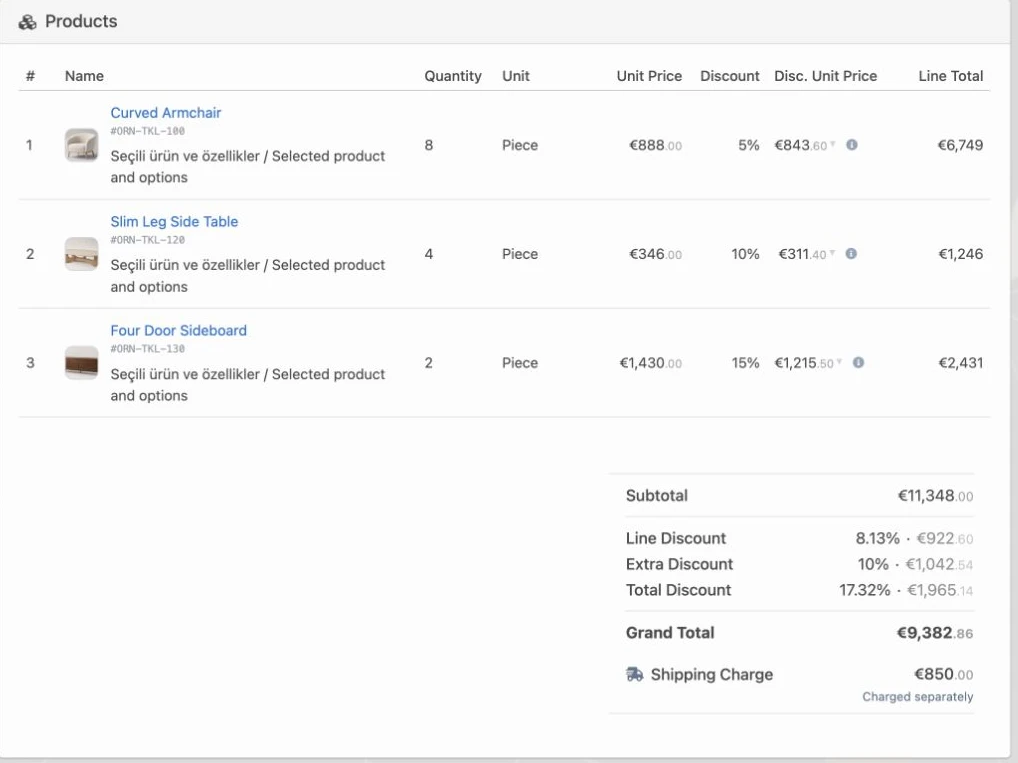This screenshot has width=1018, height=763.
Task: Click the Extra Discount €1,042.54 value
Action: click(x=939, y=564)
